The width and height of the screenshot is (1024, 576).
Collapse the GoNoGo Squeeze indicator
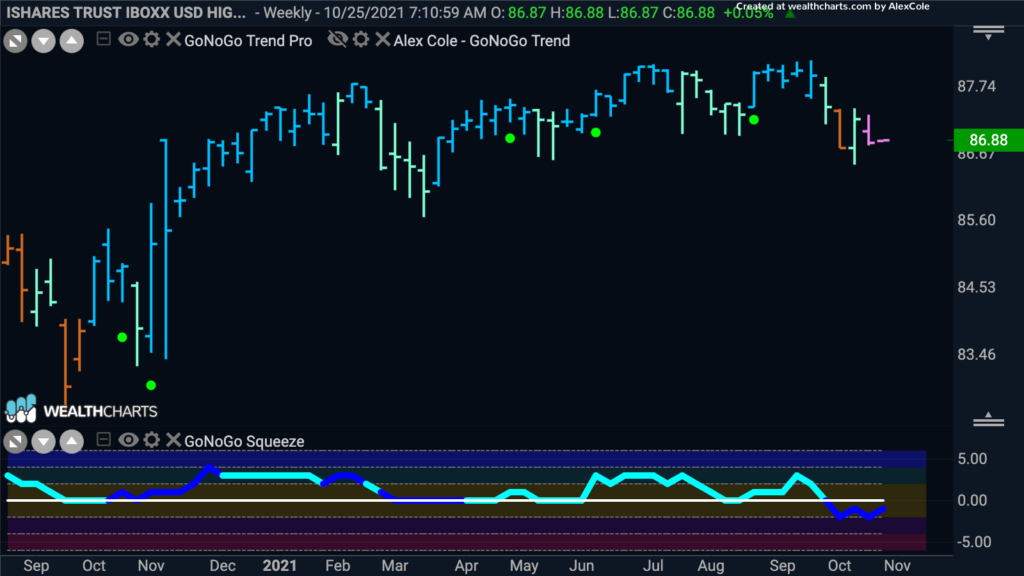(103, 440)
